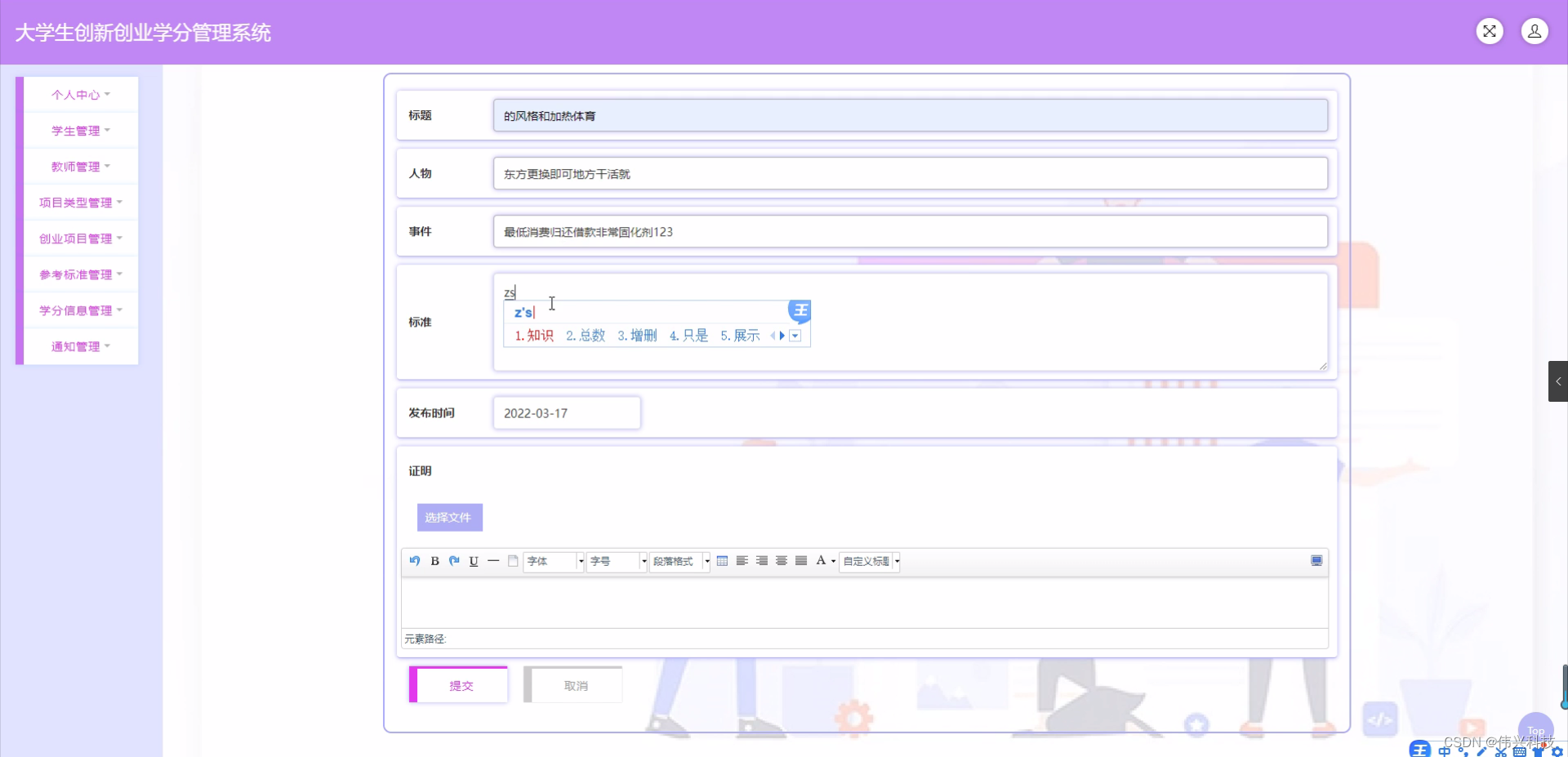Click the 发布时间 date field showing 2022-03-17

[x=567, y=412]
